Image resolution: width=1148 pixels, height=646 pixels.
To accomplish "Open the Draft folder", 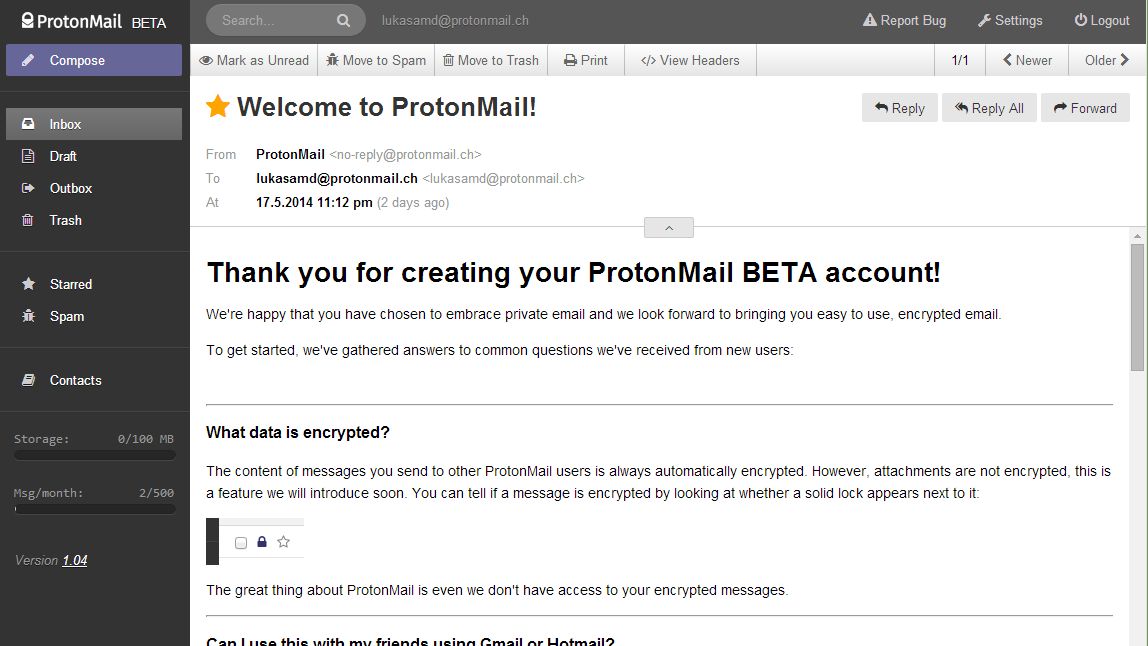I will coord(63,156).
